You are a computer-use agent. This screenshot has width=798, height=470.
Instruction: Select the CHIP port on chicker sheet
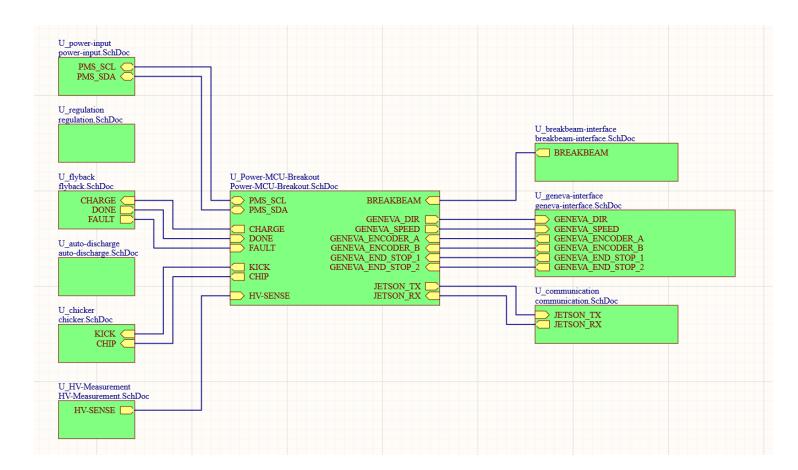point(127,343)
